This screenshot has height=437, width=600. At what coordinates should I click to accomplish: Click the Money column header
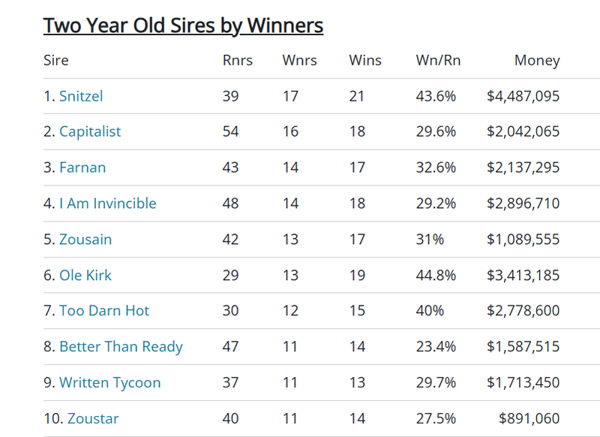coord(537,60)
